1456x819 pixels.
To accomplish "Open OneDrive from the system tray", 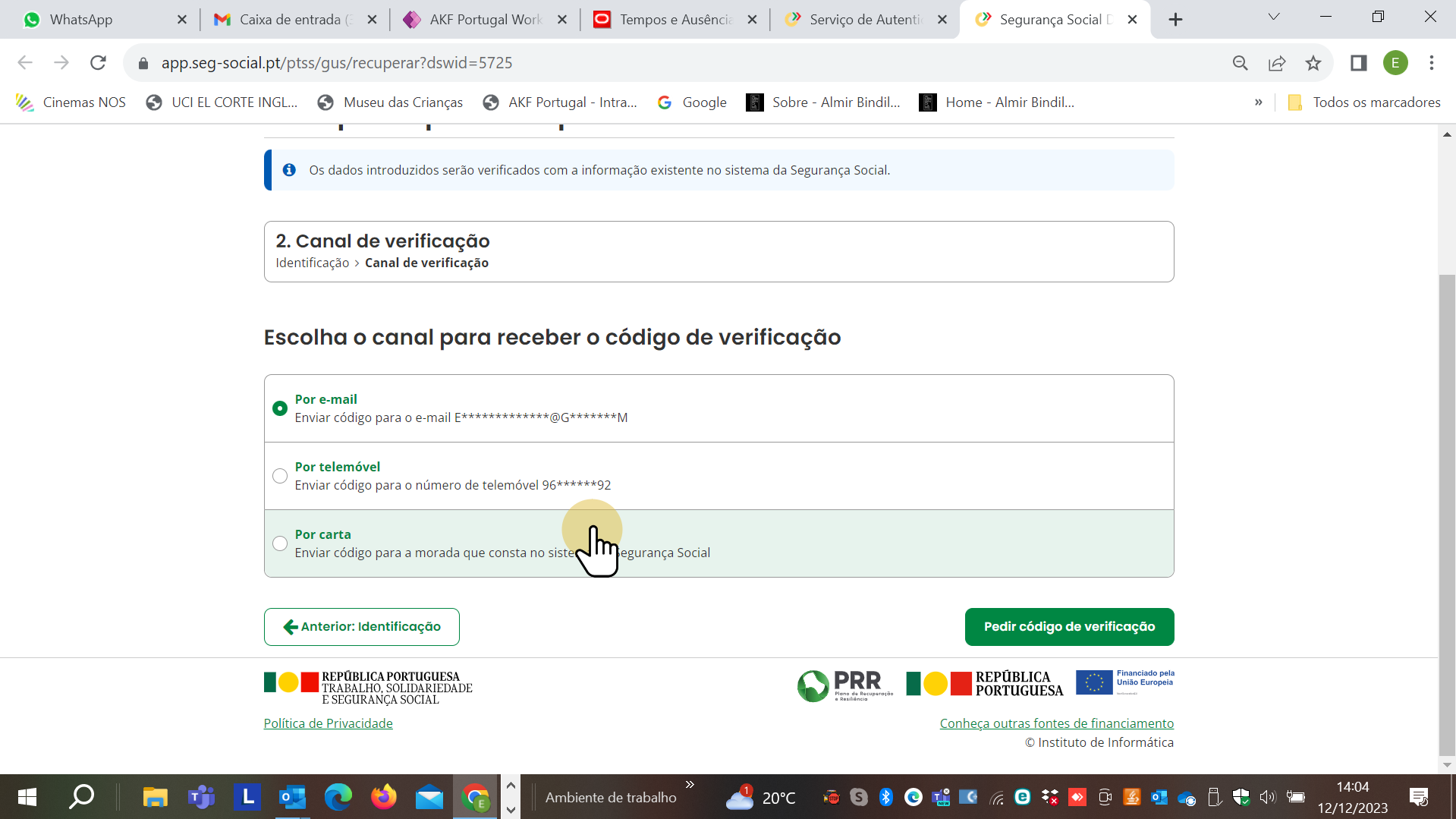I will 1185,797.
